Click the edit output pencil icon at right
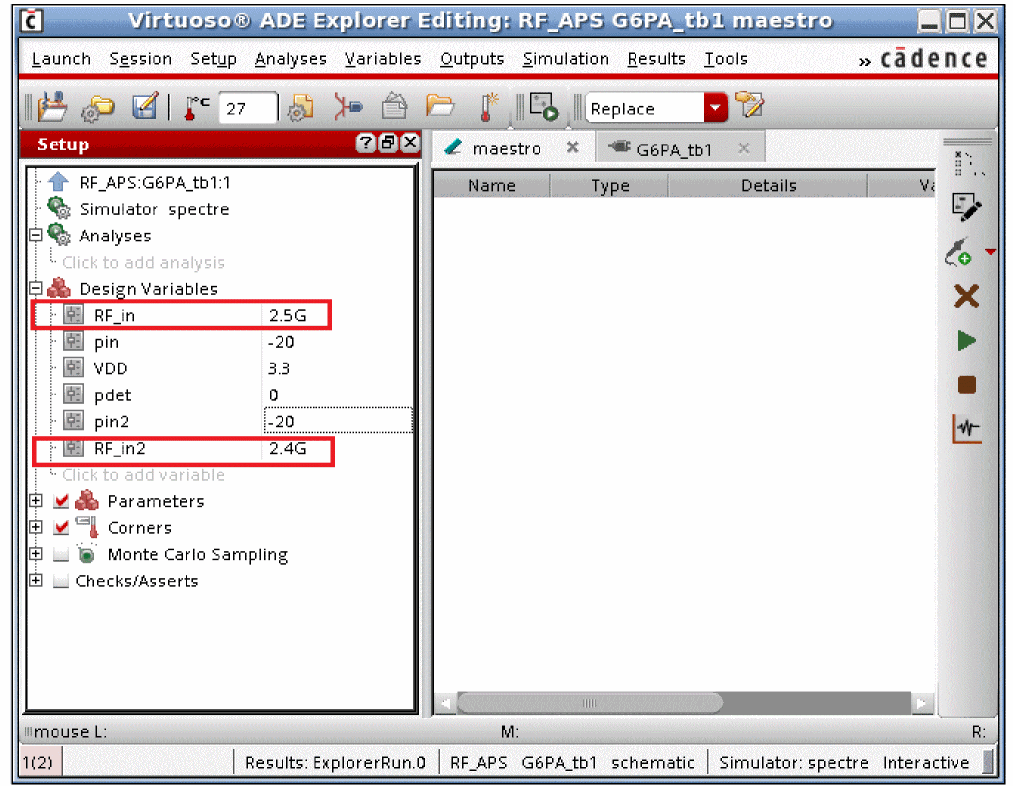Viewport: 1013px width, 786px height. [x=966, y=208]
